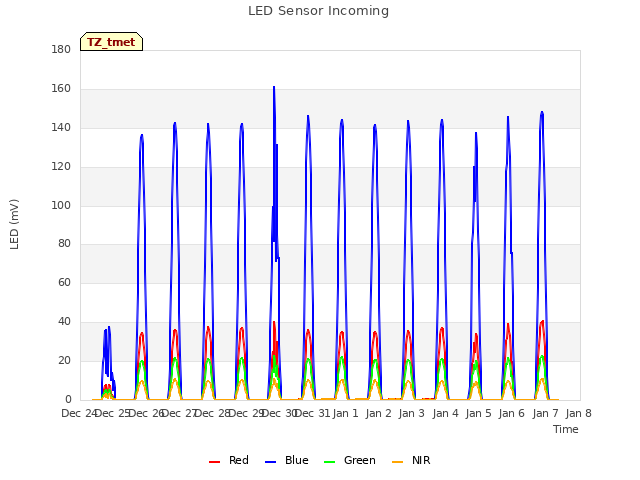Click the 40 y-axis tick label
Image resolution: width=640 pixels, height=480 pixels.
(x=64, y=322)
